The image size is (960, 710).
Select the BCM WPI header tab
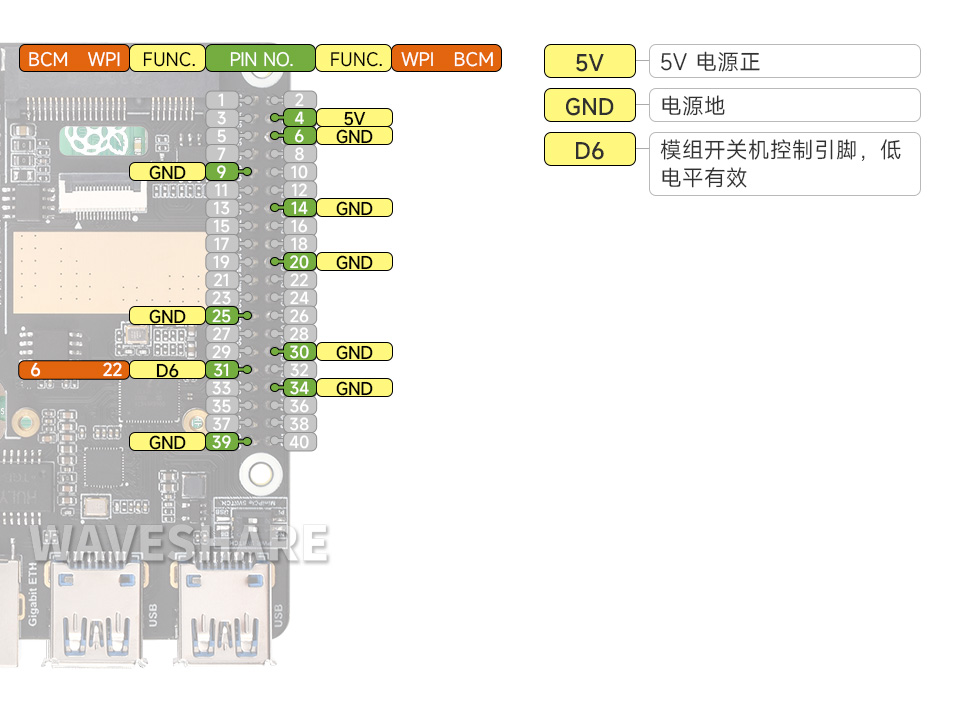73,59
